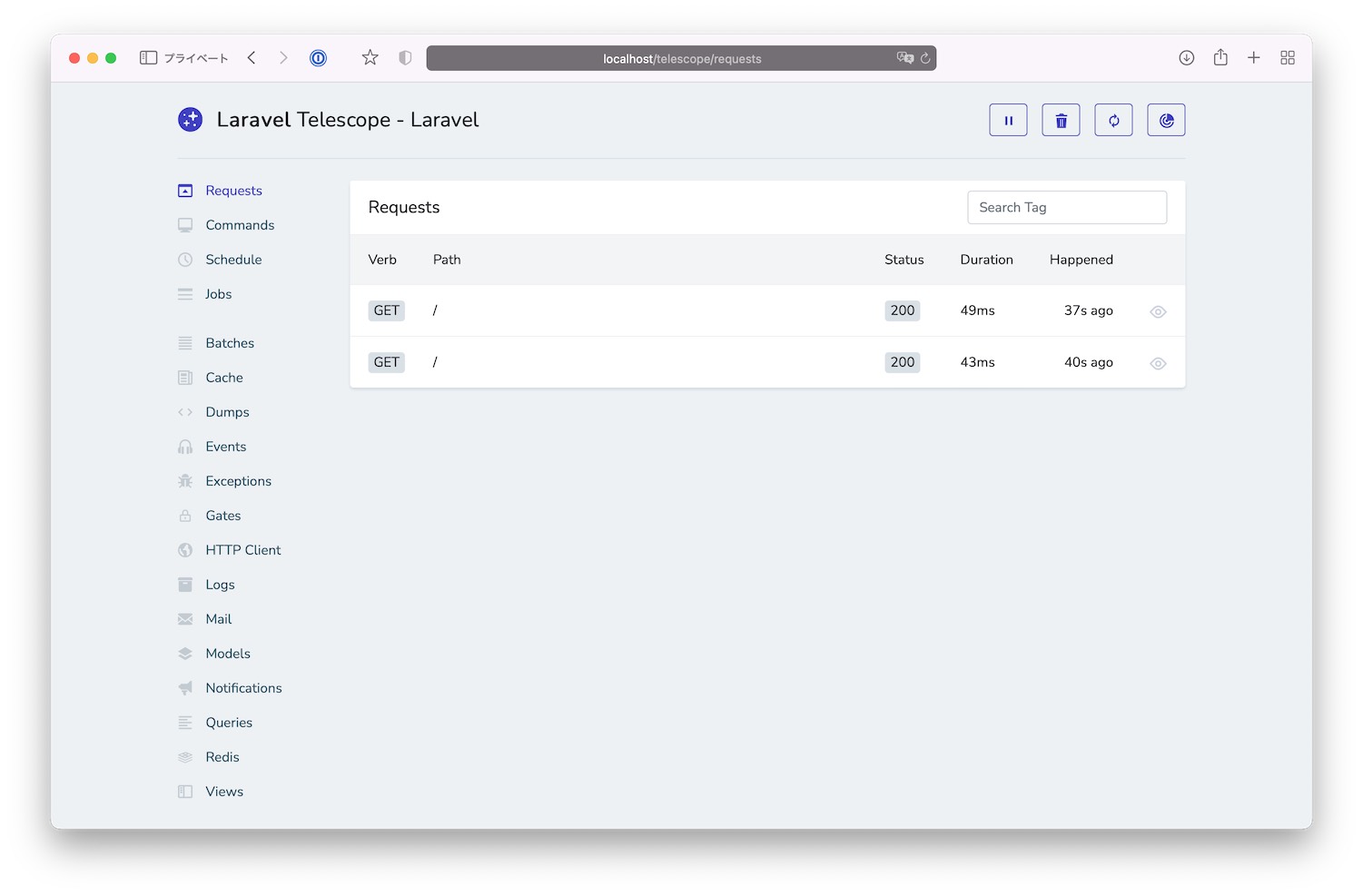
Task: Pause Telescope recording with the pause icon
Action: (1008, 119)
